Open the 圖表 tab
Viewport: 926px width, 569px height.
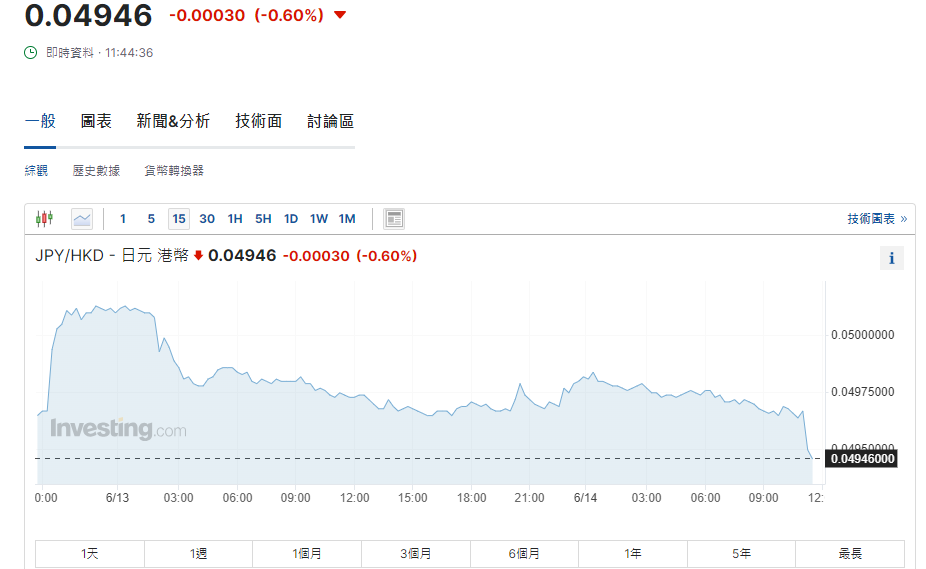click(x=96, y=121)
